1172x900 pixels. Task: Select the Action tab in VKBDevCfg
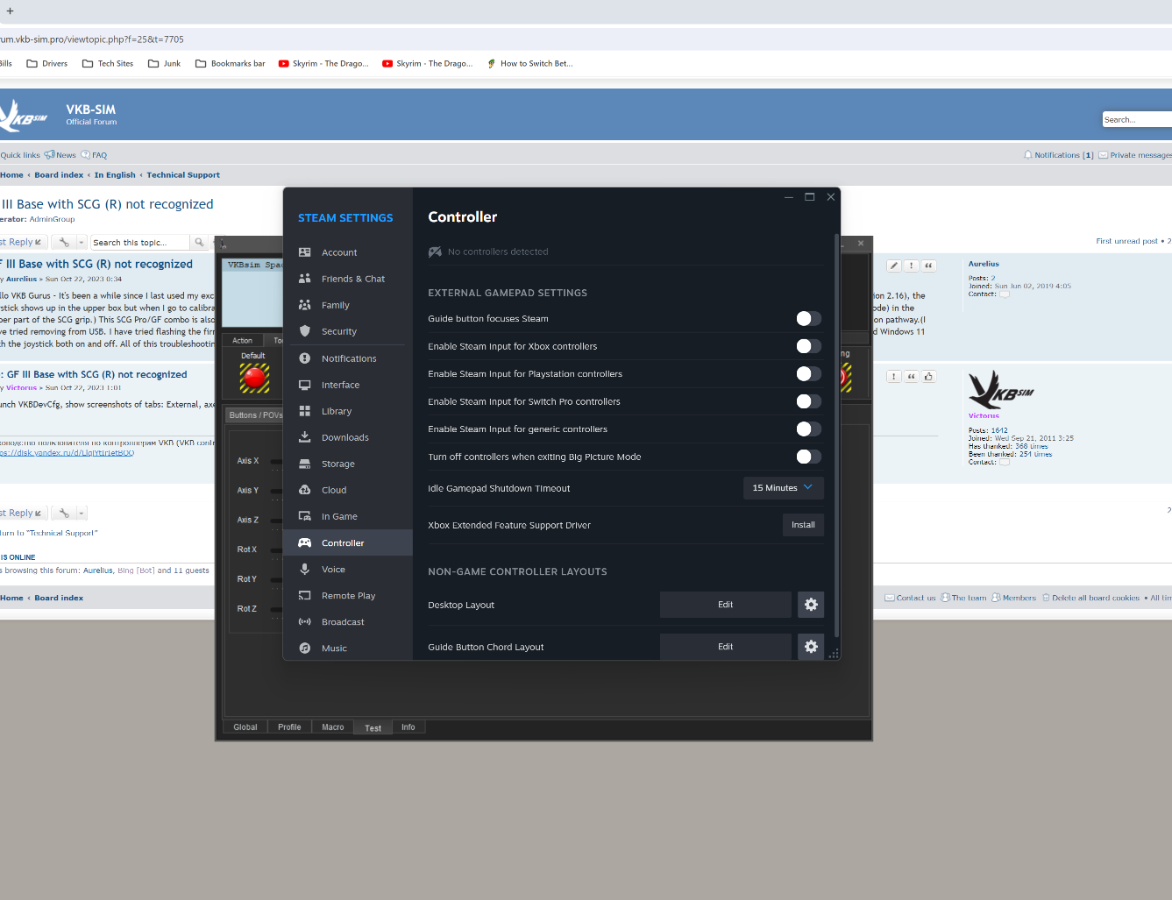(x=242, y=340)
